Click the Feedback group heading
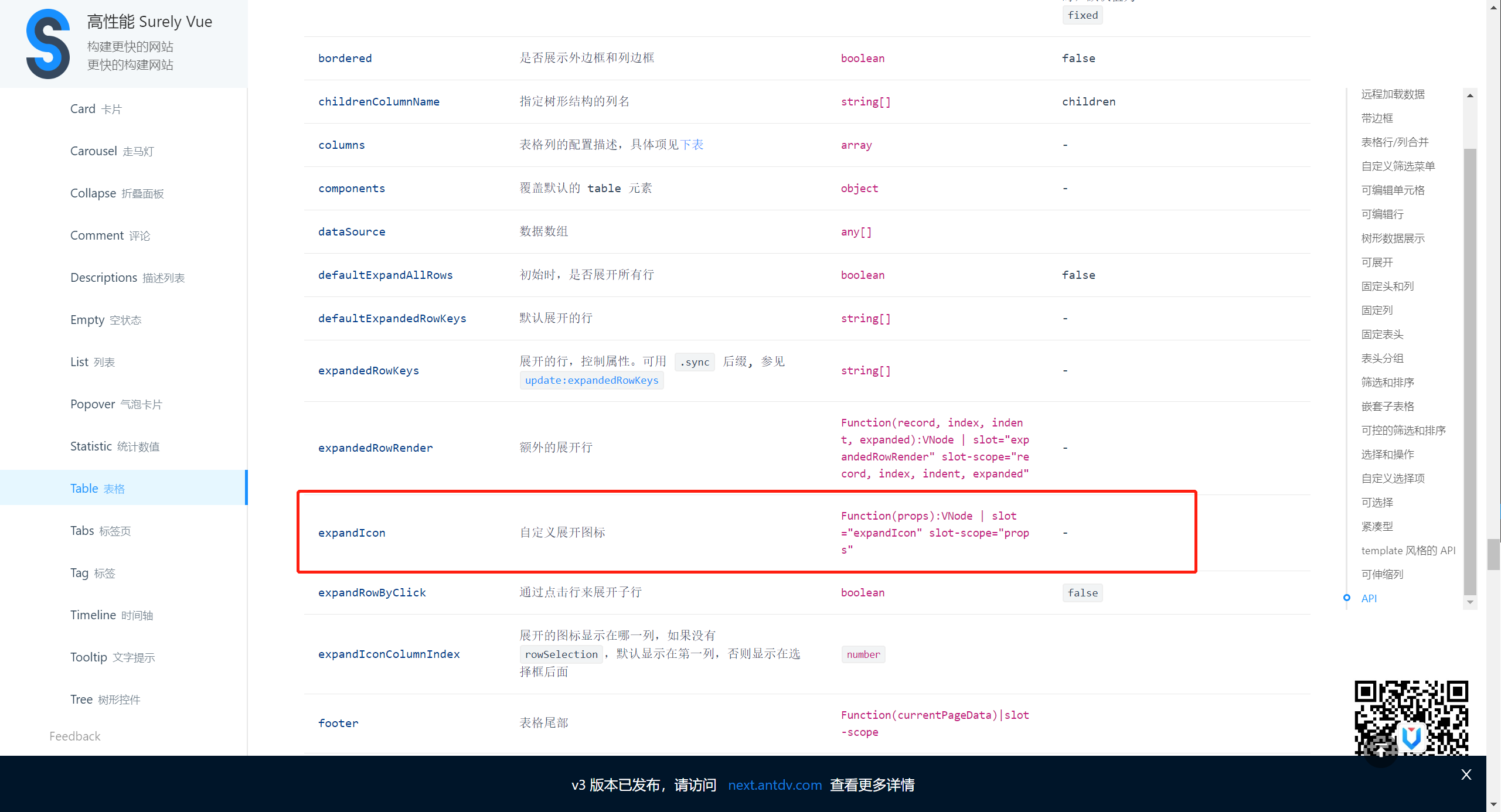 point(75,736)
